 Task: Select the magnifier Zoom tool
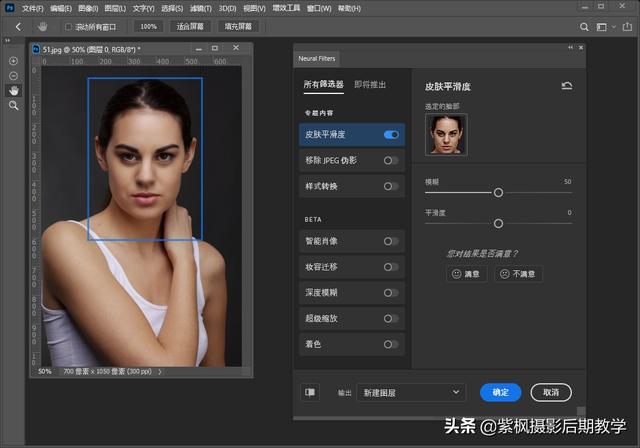tap(14, 105)
